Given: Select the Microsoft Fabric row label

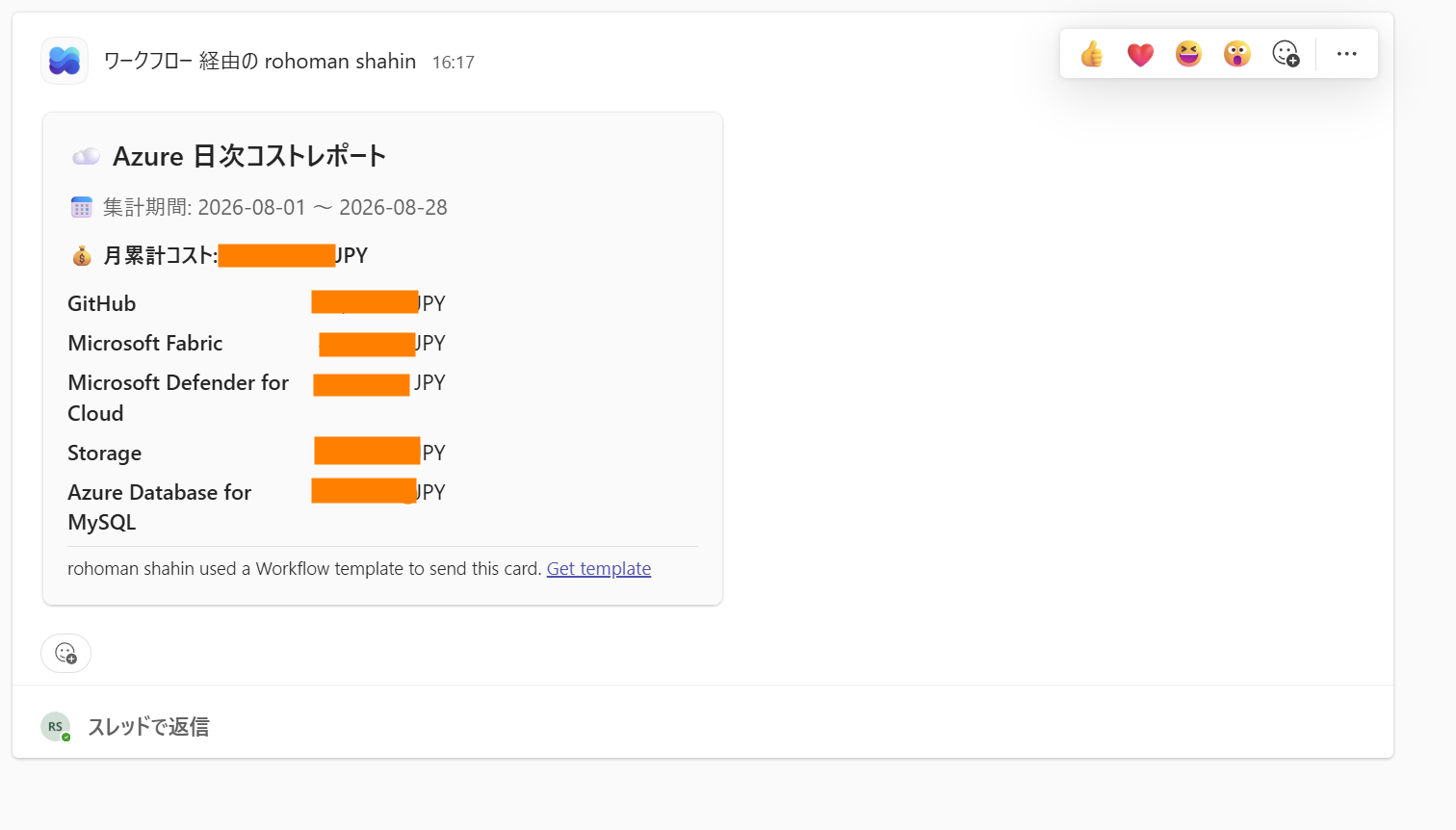Looking at the screenshot, I should pos(145,343).
